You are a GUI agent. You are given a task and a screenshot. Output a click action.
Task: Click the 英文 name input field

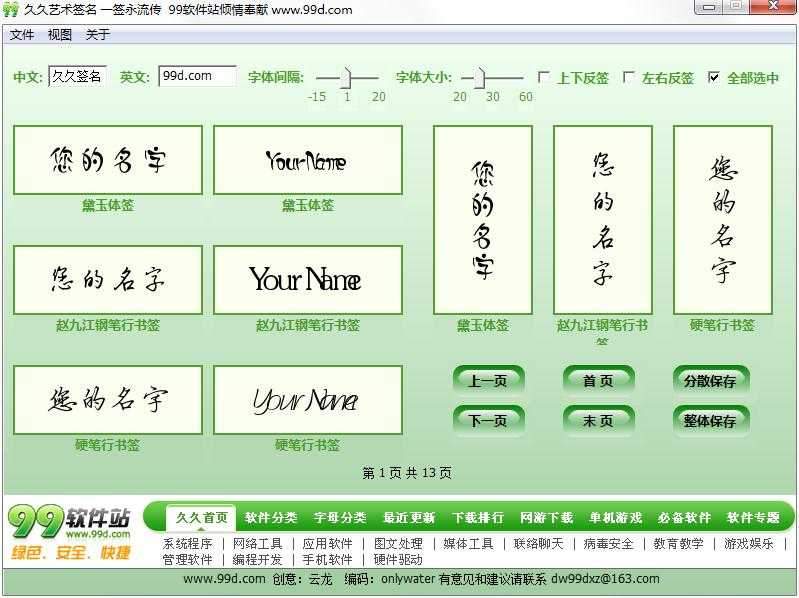tap(197, 76)
